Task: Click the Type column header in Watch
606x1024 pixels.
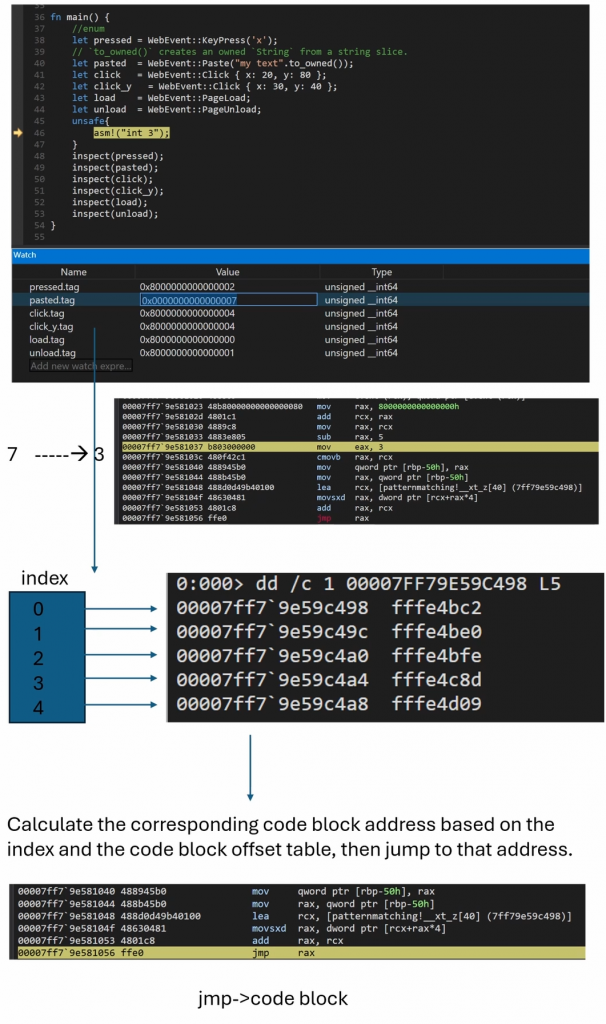Action: 381,272
